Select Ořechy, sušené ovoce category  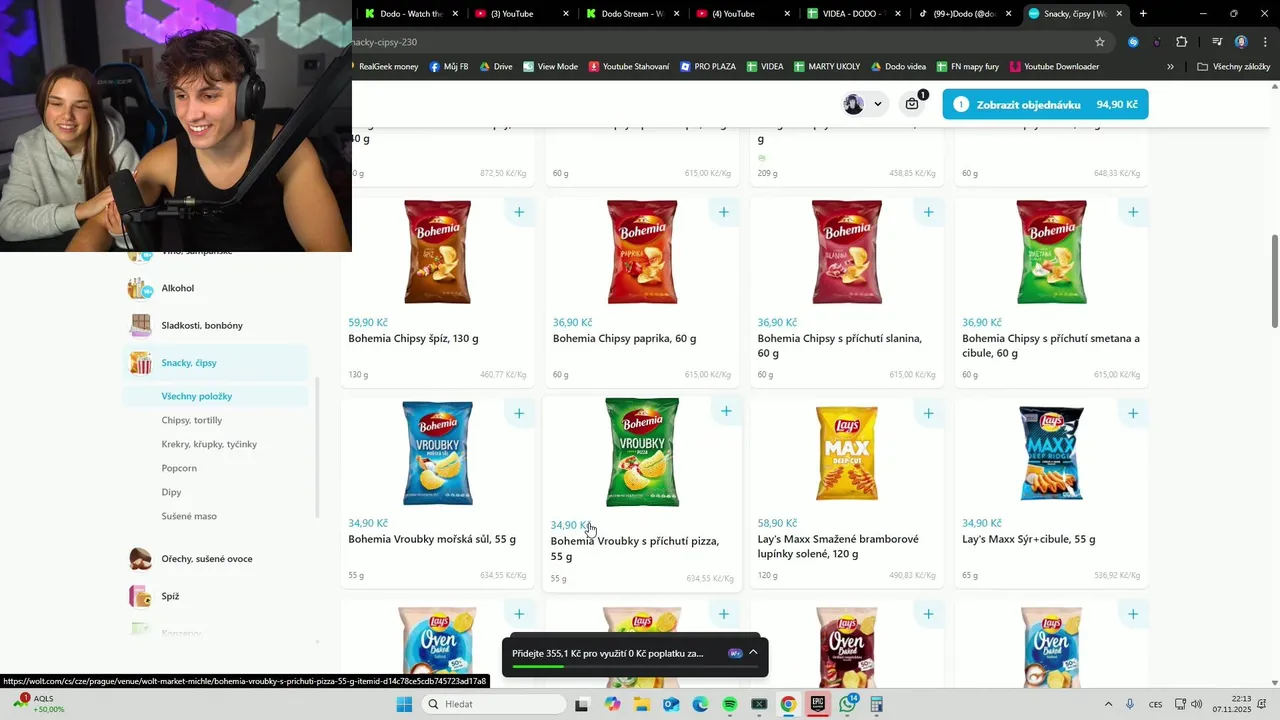tap(215, 559)
